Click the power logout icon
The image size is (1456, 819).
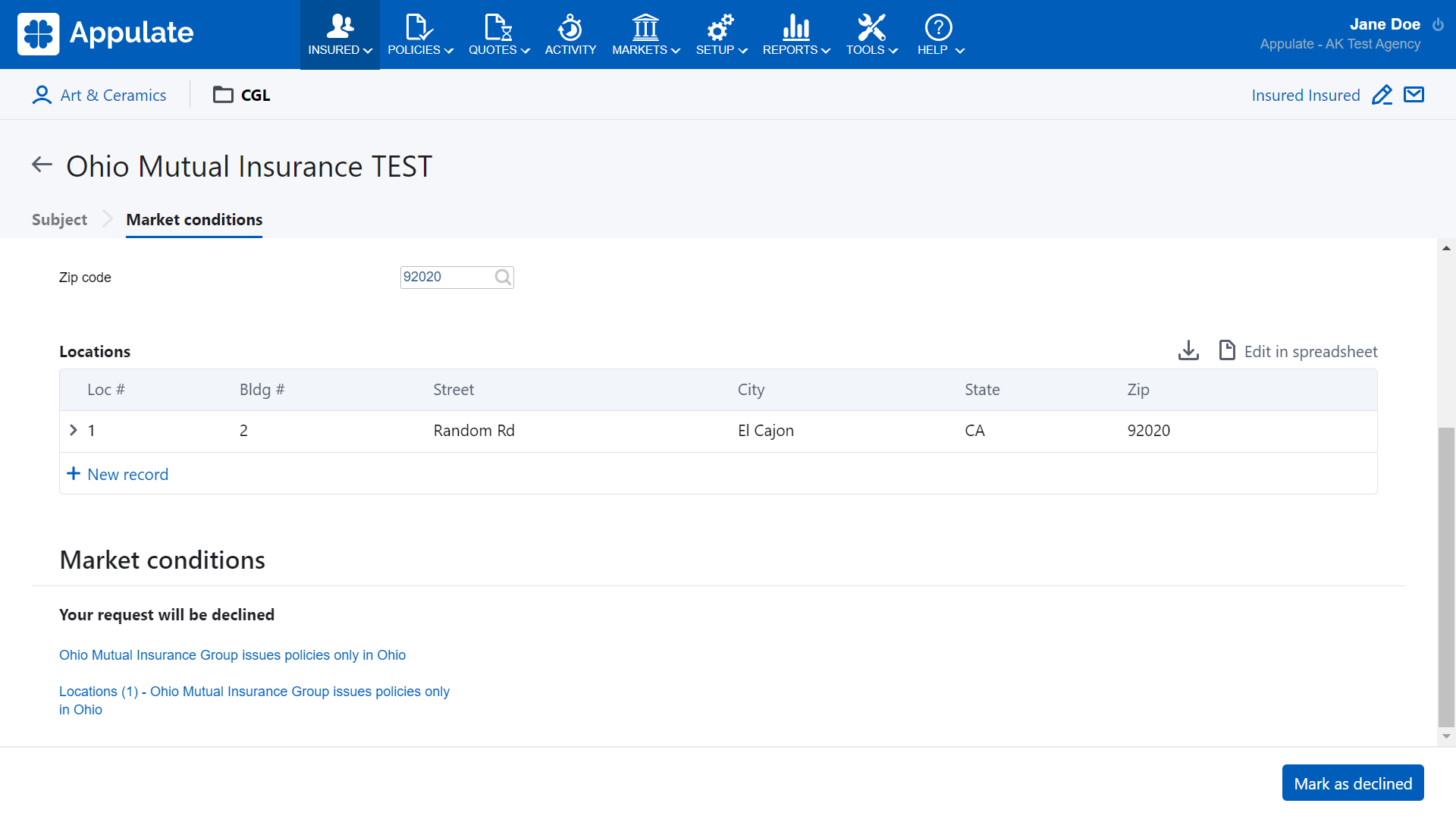coord(1438,24)
